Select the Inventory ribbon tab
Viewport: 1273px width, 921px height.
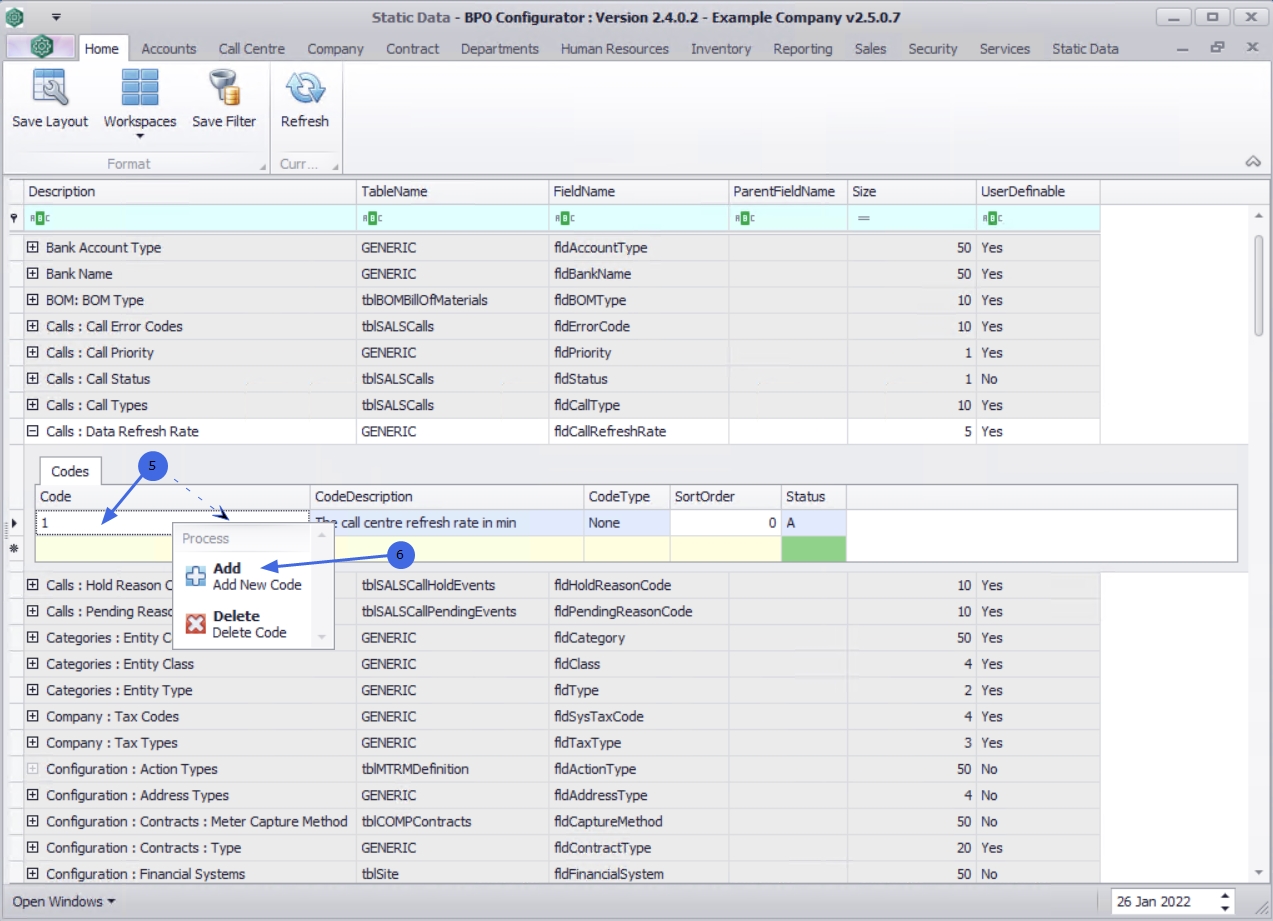click(x=721, y=48)
